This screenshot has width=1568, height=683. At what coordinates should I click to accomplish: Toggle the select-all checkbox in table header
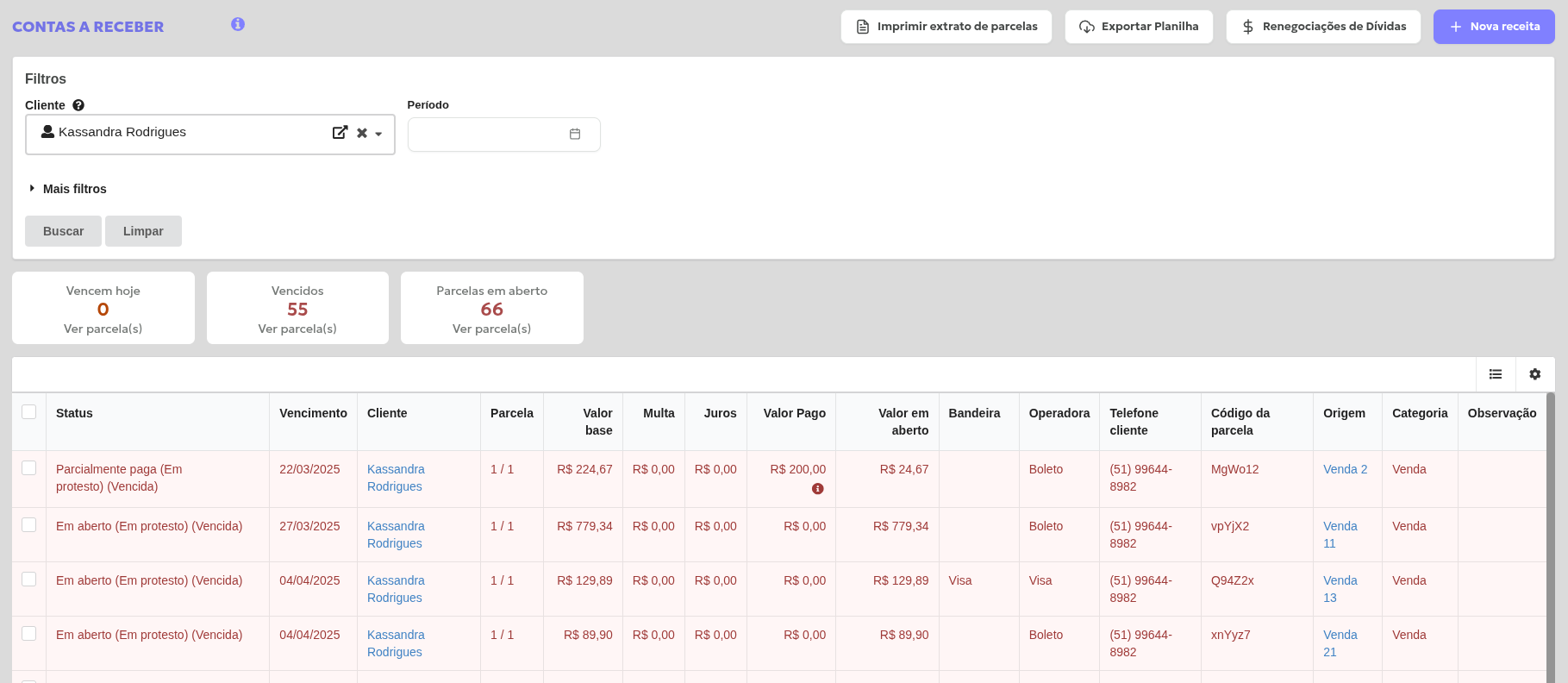click(29, 412)
